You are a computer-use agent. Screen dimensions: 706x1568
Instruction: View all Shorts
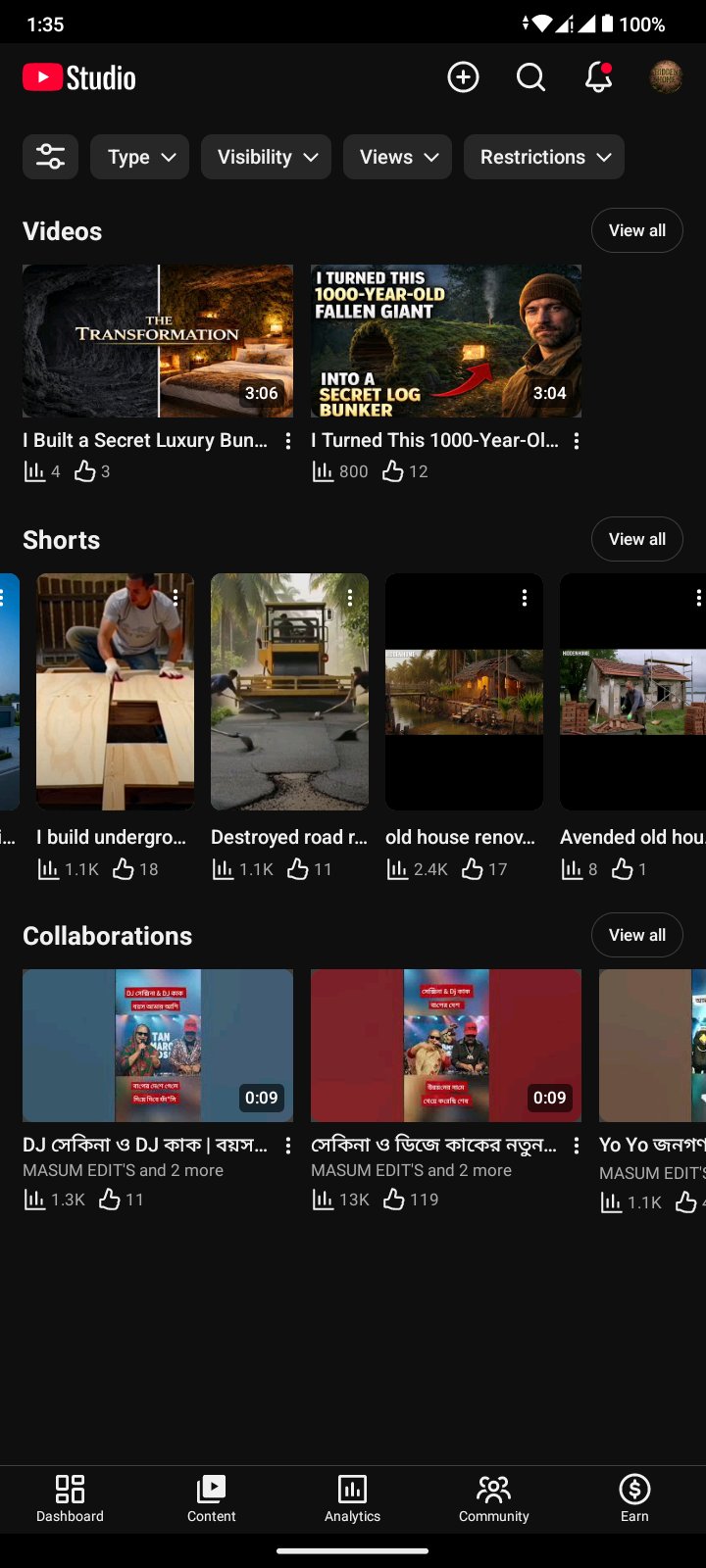point(637,539)
